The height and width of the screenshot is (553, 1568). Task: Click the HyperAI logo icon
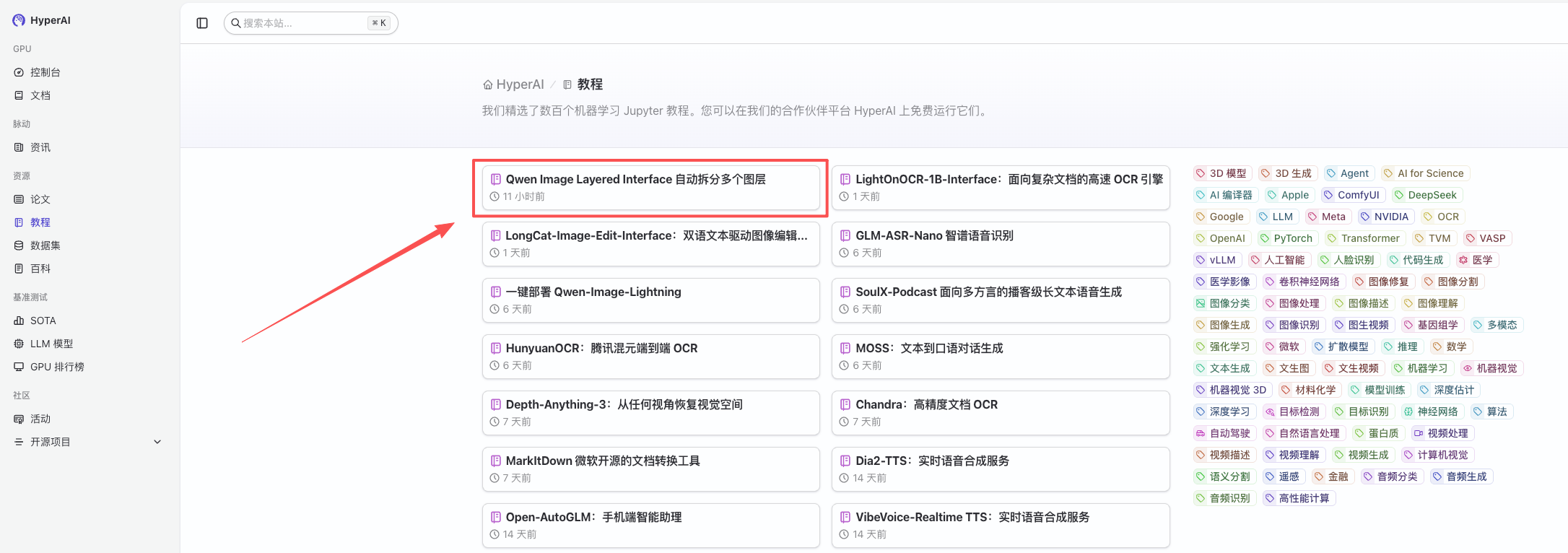click(x=19, y=20)
